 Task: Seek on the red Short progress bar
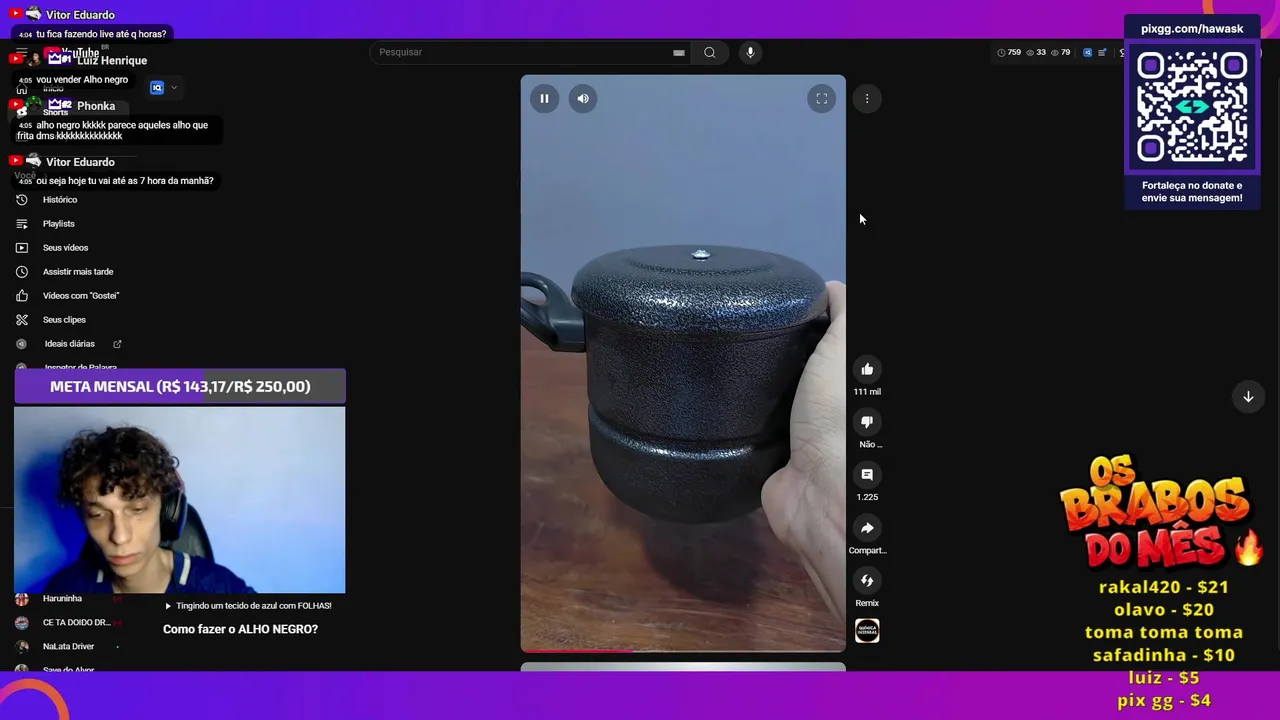[x=683, y=650]
